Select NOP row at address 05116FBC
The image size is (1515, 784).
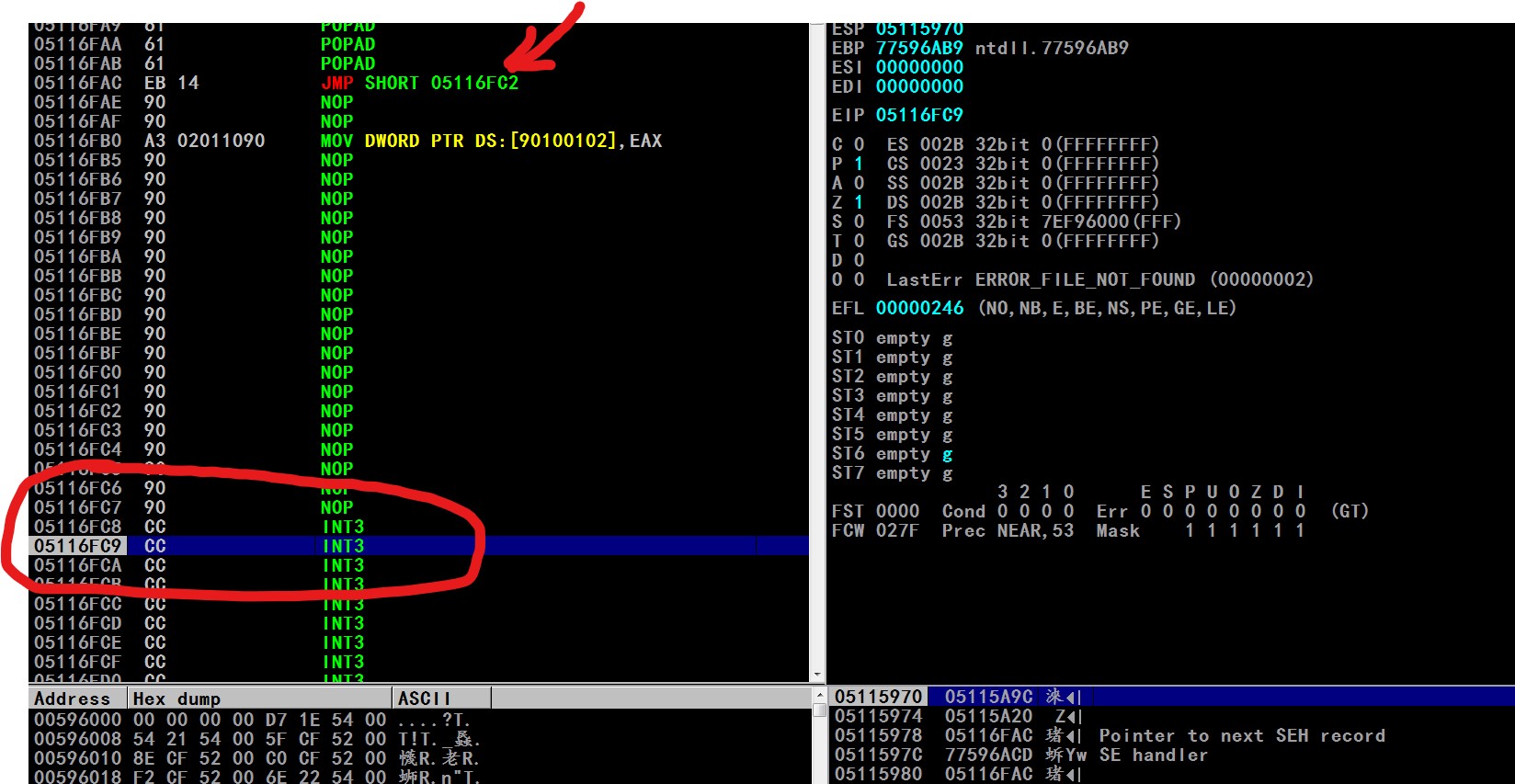[419, 295]
